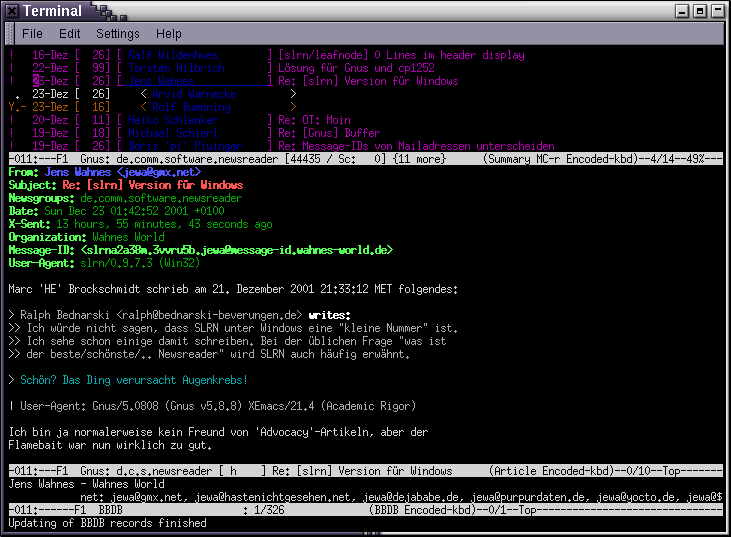Image resolution: width=731 pixels, height=537 pixels.
Task: Maximize the Terminal window
Action: click(x=700, y=11)
